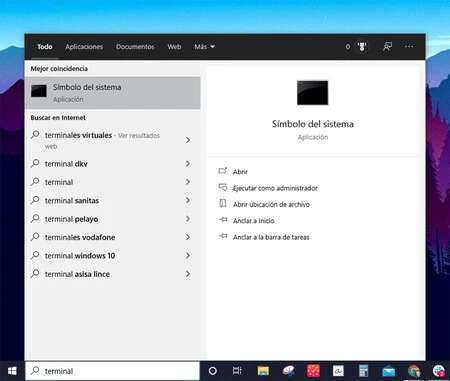Switch to the Documentos tab

135,47
